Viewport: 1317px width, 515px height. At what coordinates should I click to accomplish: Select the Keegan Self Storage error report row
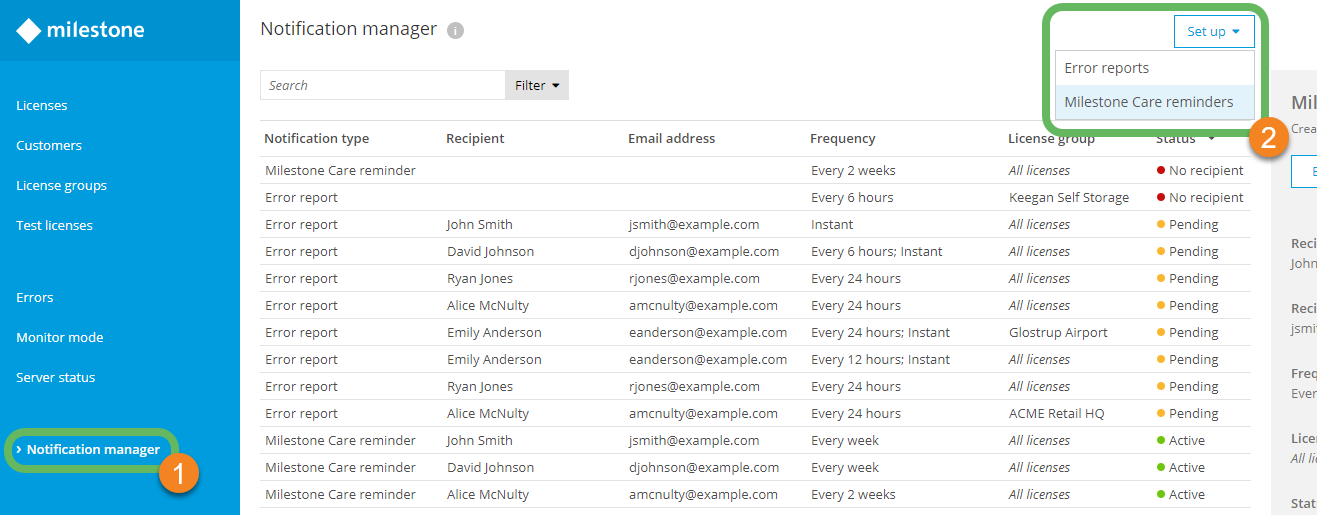click(x=754, y=198)
